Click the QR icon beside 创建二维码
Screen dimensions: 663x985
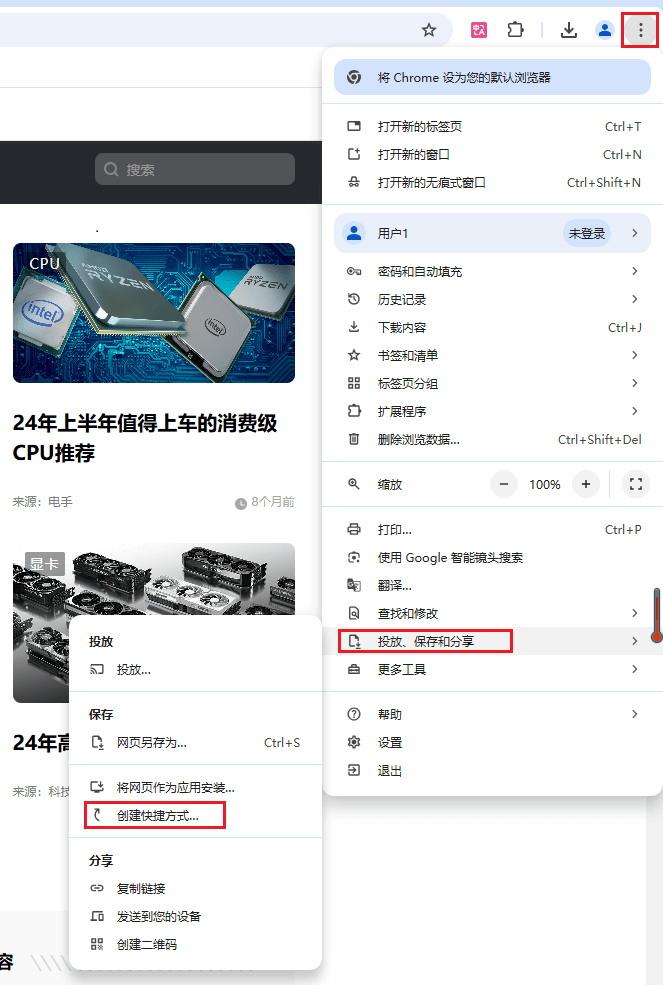pyautogui.click(x=97, y=944)
